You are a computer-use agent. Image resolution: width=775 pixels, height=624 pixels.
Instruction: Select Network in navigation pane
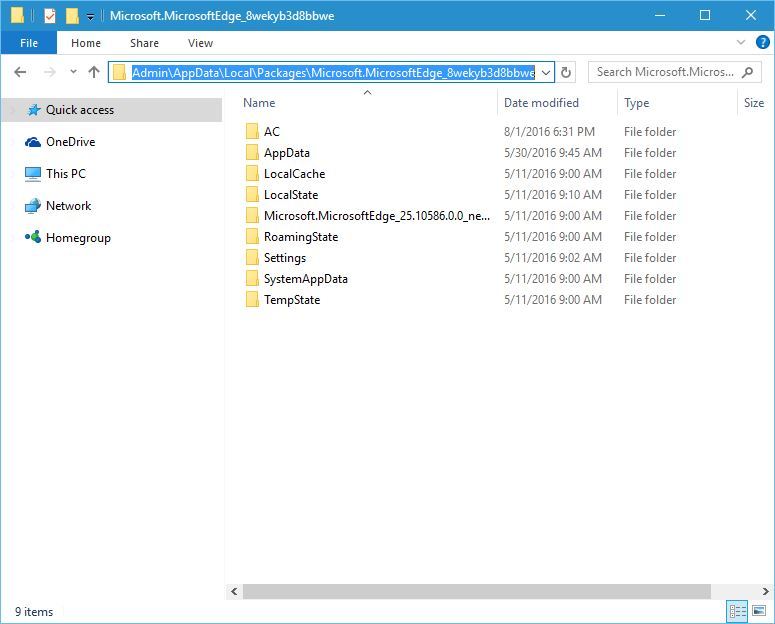pos(68,206)
